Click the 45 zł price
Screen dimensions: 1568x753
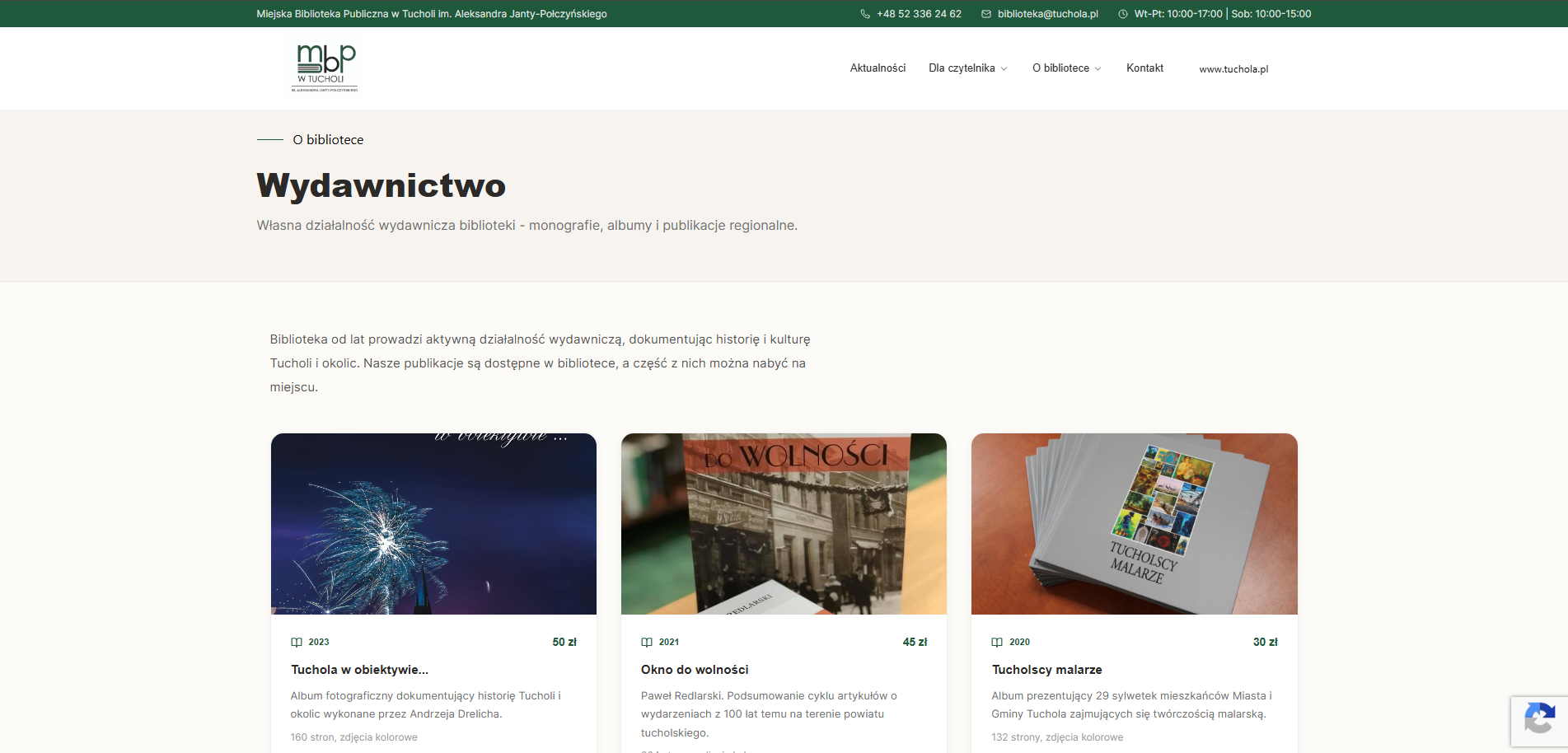(x=915, y=643)
